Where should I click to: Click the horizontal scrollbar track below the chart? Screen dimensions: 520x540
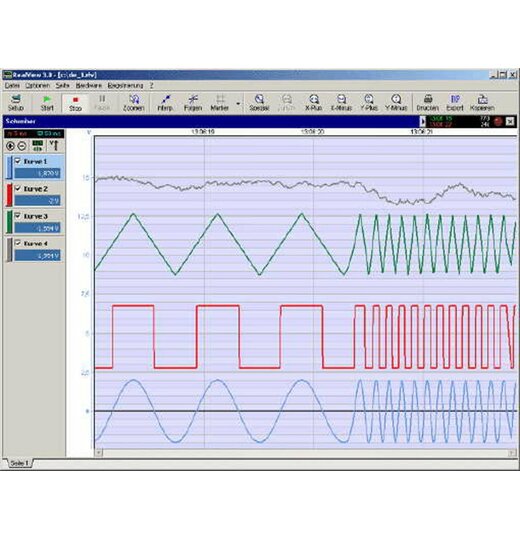tap(305, 453)
